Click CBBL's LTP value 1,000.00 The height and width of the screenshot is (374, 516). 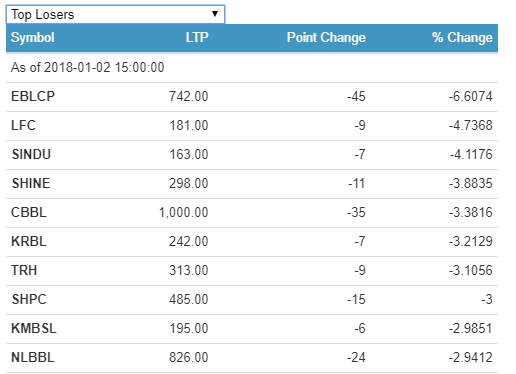(184, 213)
